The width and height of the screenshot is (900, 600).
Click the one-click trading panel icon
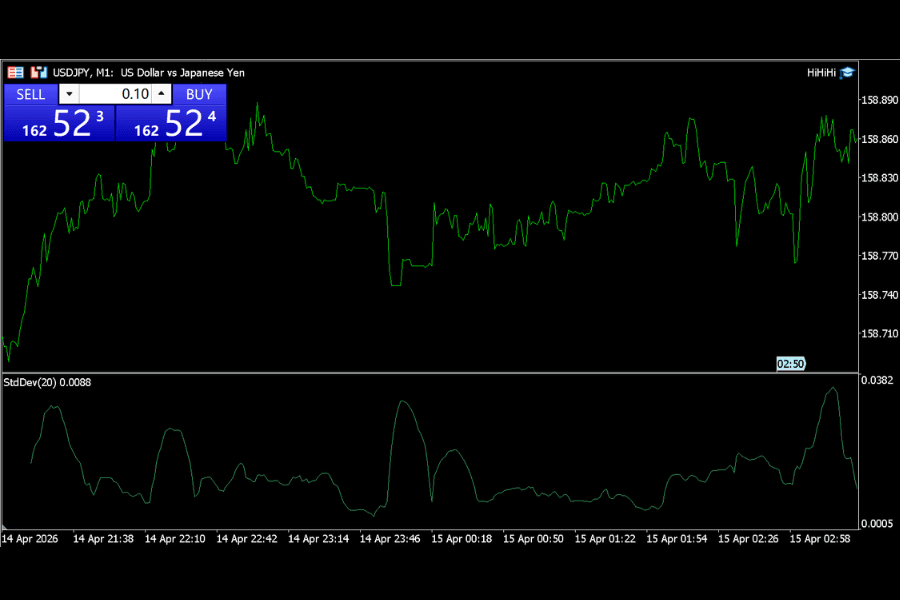(38, 72)
